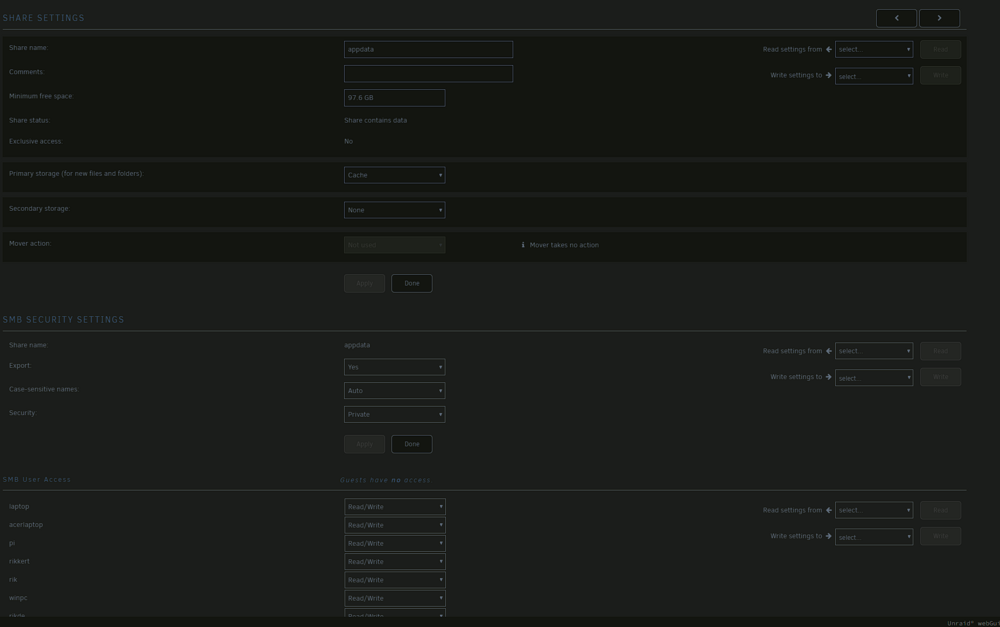The image size is (1000, 627).
Task: Click Write button in Share Settings
Action: 940,75
